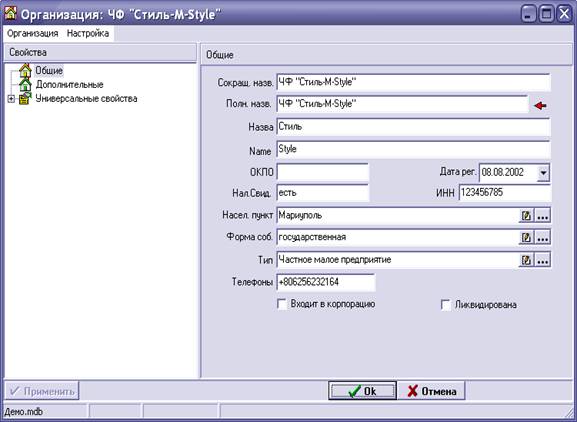Select the Общие house icon in tree
This screenshot has height=422, width=577.
tap(25, 70)
